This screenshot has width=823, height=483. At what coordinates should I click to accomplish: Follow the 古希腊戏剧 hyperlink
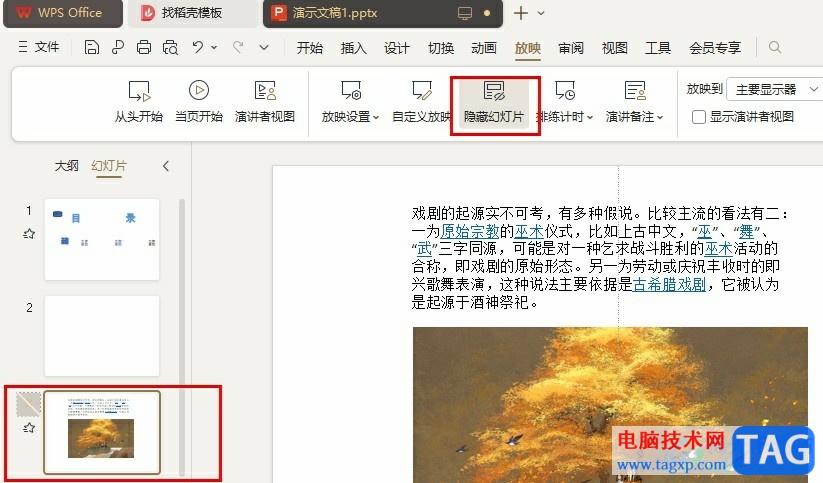pos(669,285)
